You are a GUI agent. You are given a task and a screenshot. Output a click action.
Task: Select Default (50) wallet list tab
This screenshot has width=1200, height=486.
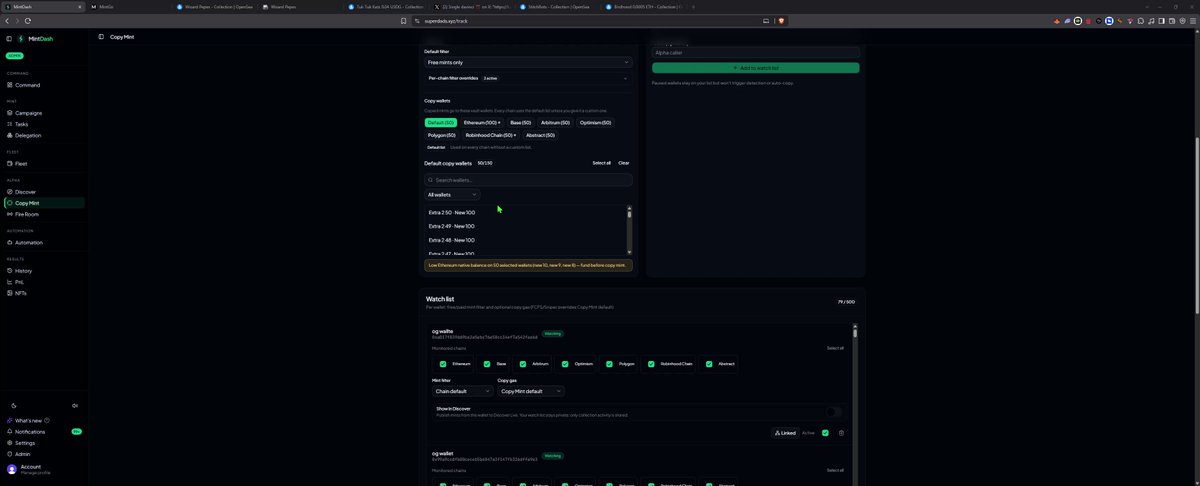pos(441,122)
